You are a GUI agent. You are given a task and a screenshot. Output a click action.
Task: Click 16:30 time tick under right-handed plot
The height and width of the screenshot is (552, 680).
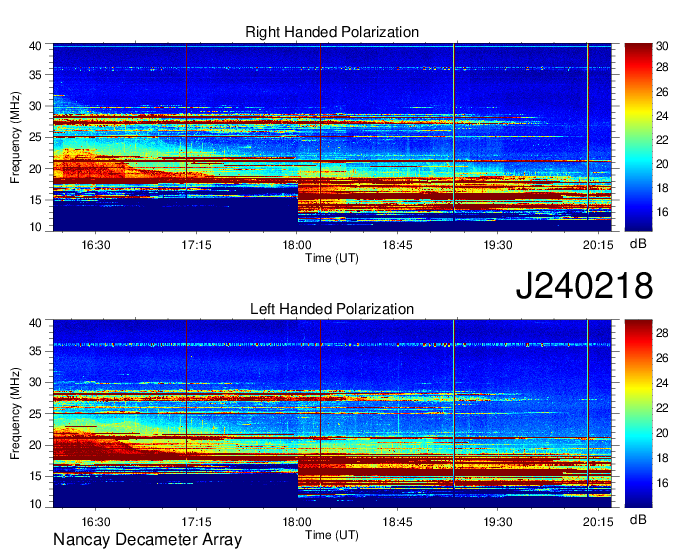point(96,245)
